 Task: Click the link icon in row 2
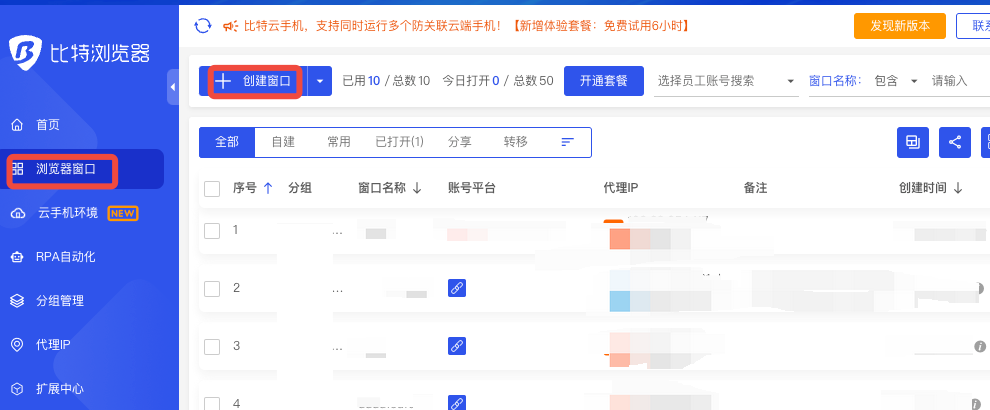pyautogui.click(x=456, y=288)
